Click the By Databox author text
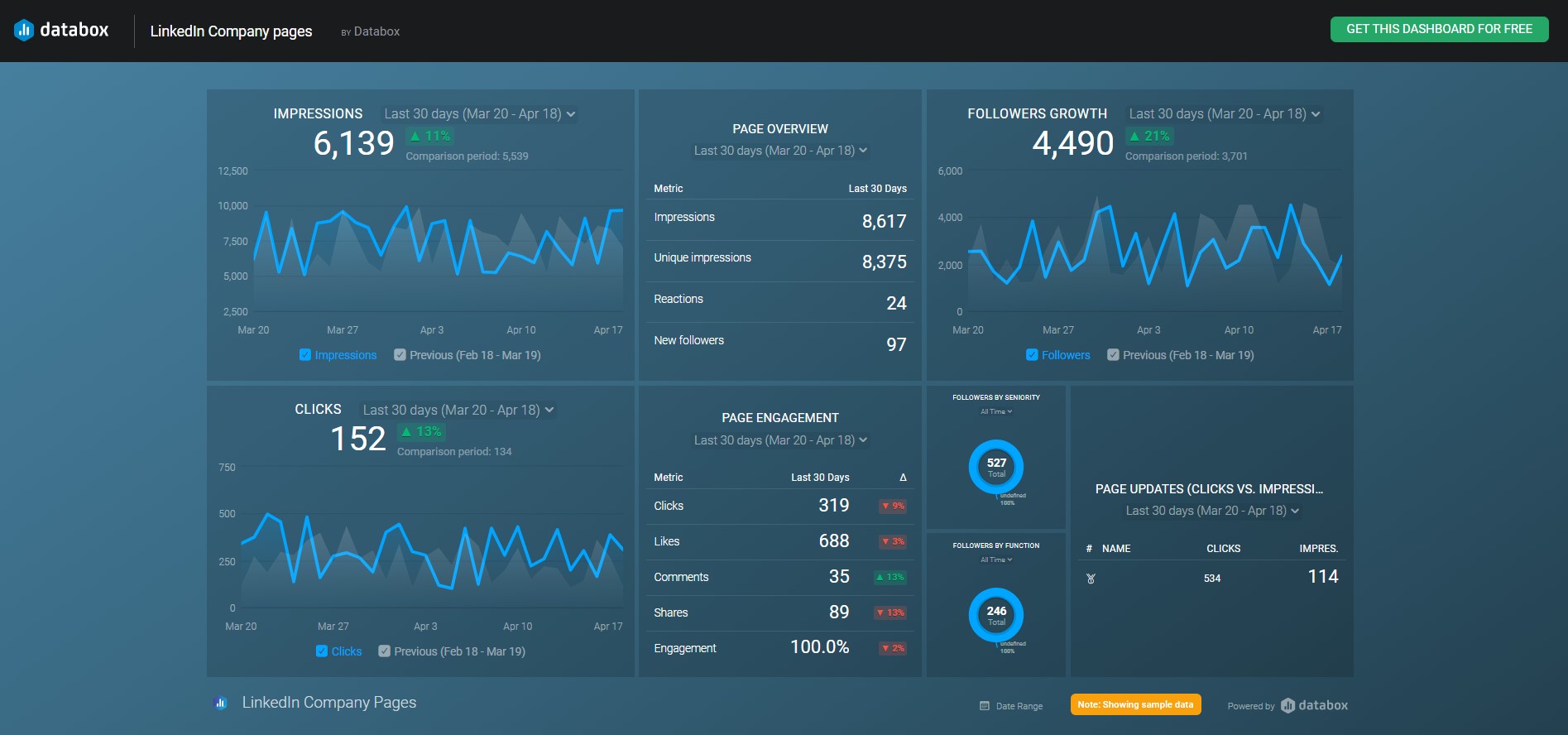1568x735 pixels. (x=371, y=31)
